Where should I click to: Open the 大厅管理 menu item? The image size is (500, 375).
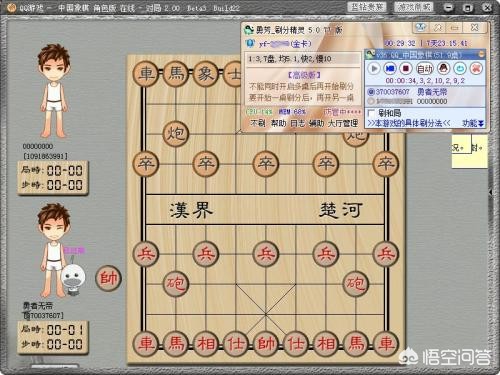tap(343, 123)
